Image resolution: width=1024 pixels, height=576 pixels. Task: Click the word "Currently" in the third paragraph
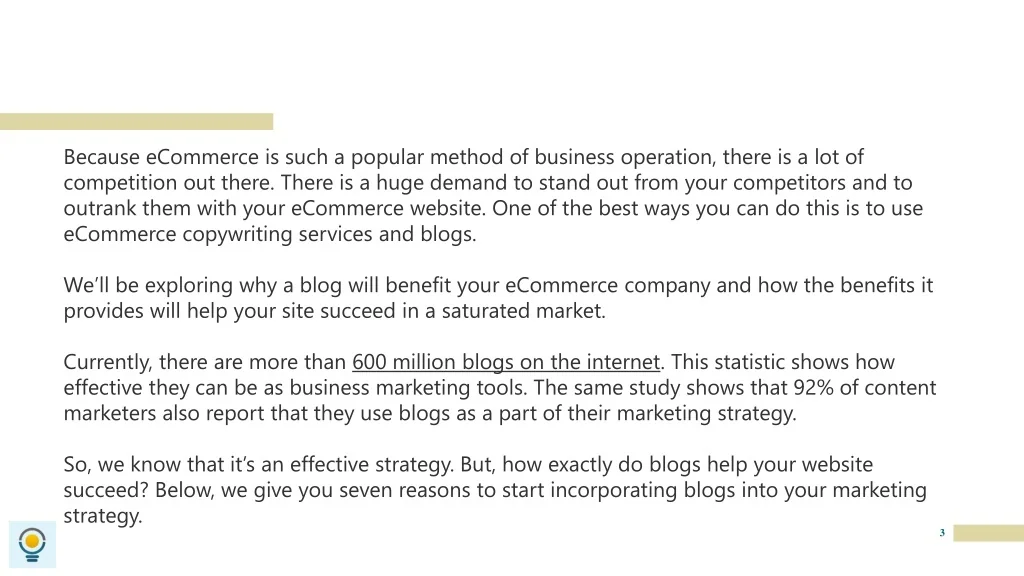[108, 362]
